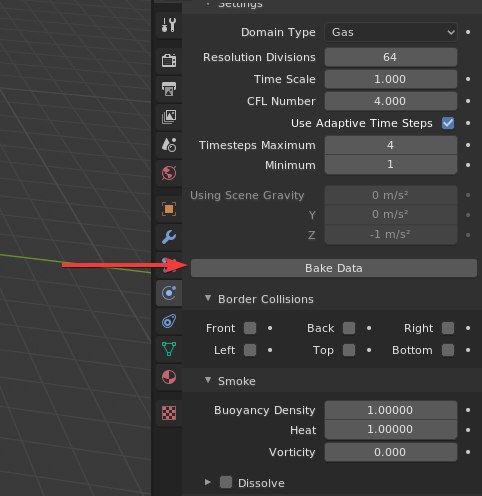482x496 pixels.
Task: Open the Render properties tab
Action: pyautogui.click(x=169, y=60)
